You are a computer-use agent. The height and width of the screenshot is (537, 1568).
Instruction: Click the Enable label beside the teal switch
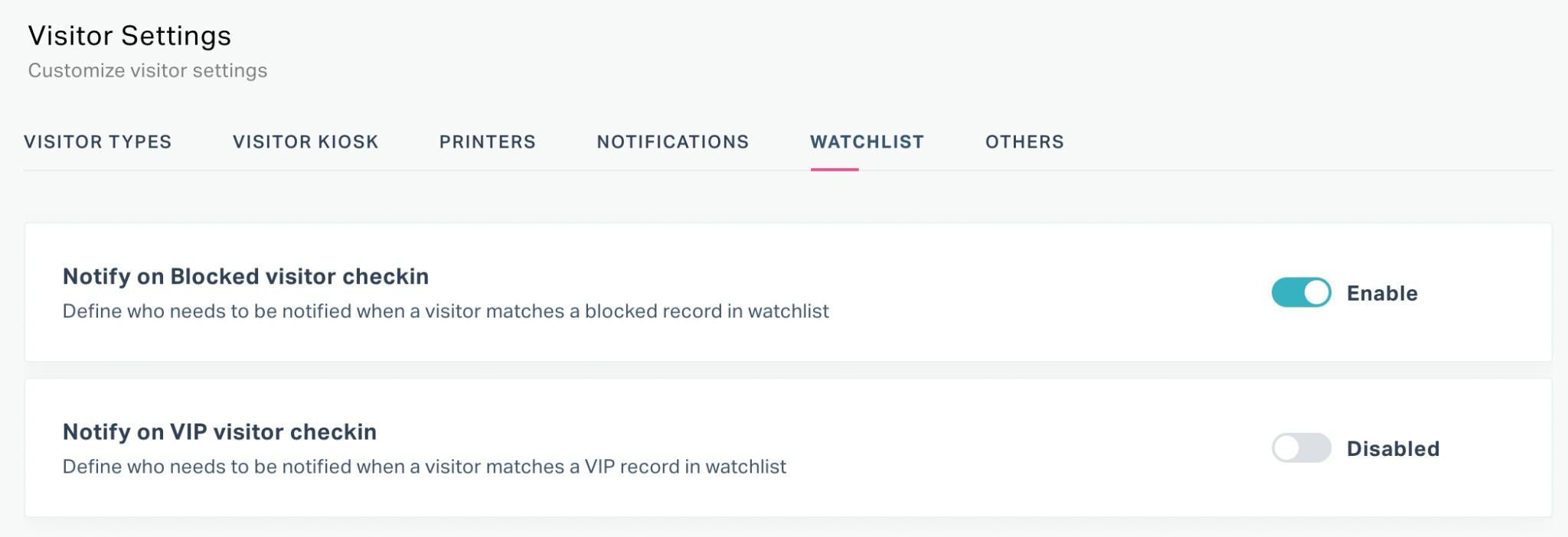(1382, 294)
